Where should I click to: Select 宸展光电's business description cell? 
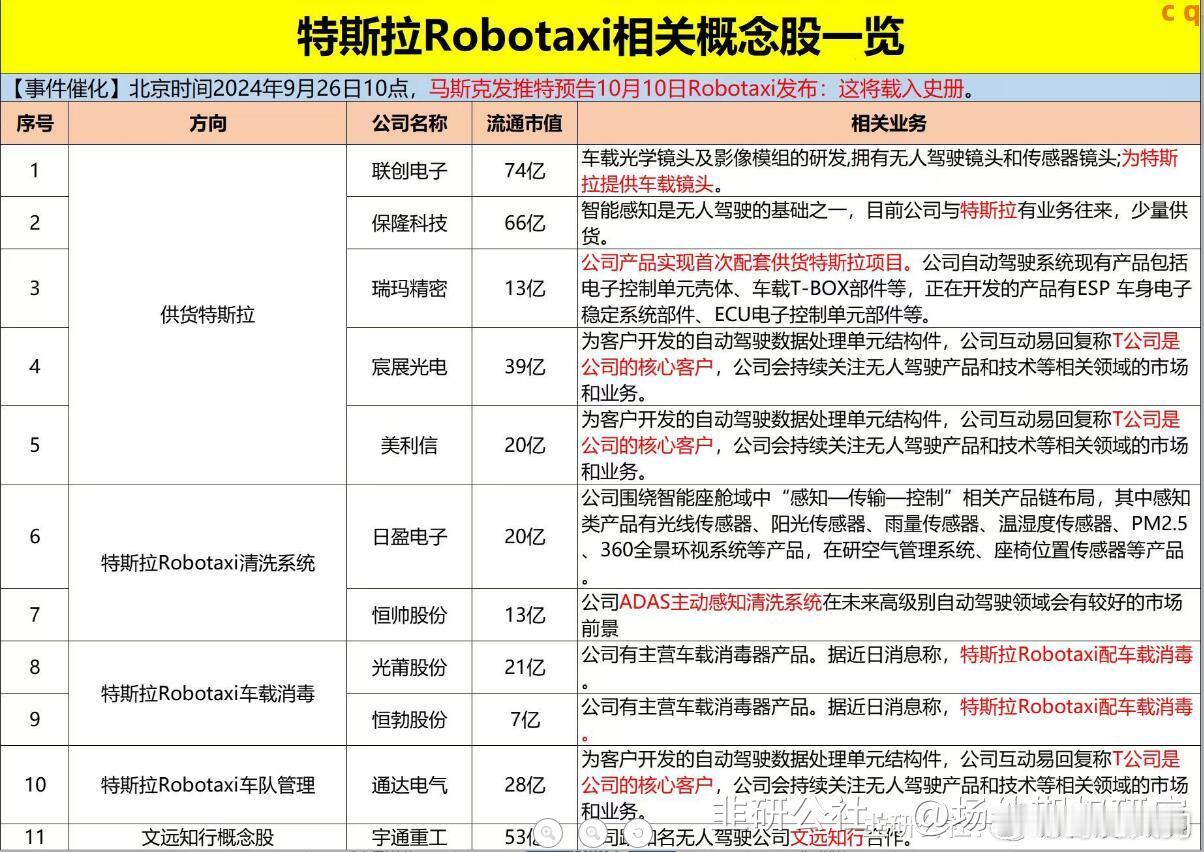pos(889,366)
